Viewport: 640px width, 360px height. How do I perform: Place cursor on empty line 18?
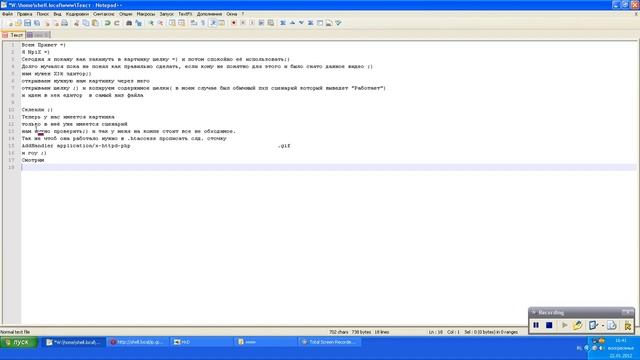(329, 167)
